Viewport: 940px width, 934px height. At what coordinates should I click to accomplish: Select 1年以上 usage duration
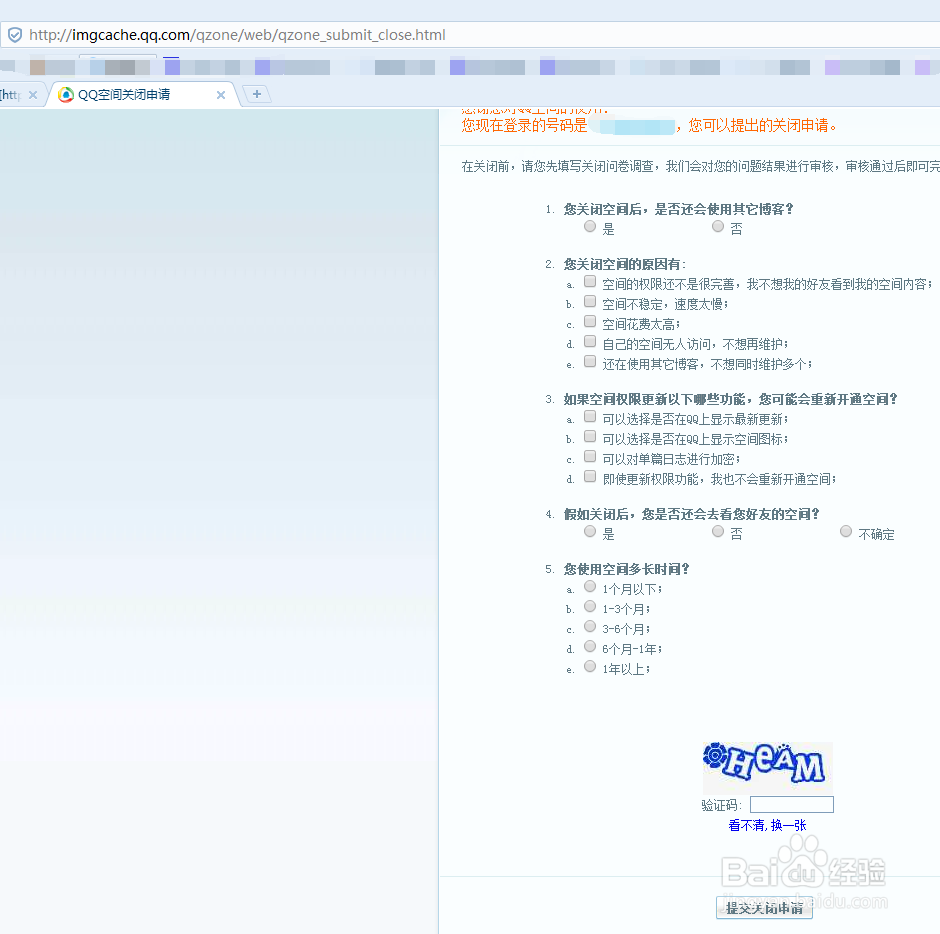coord(590,666)
